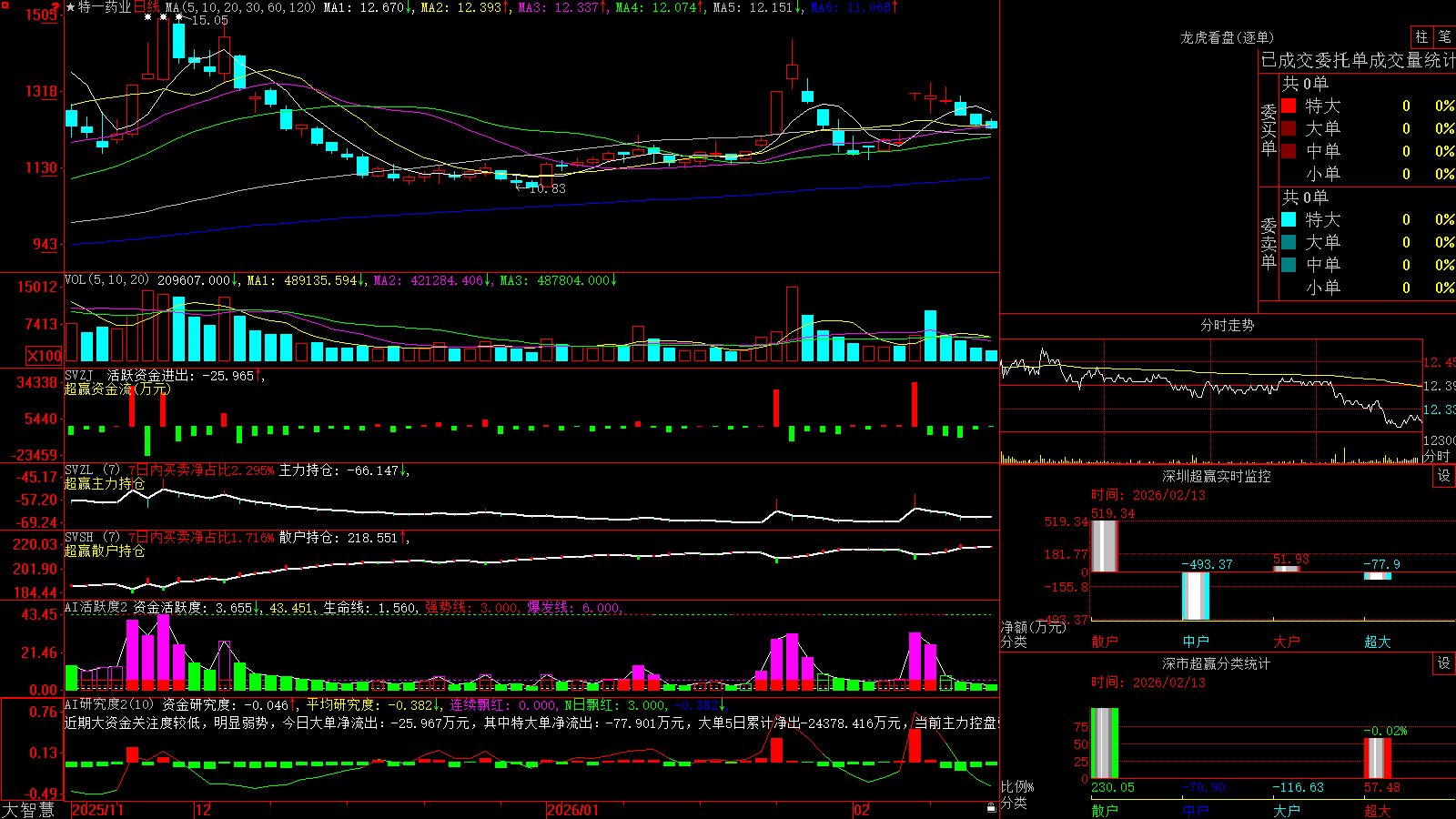
Task: Click the red 超大 bar in 分类统计
Action: [1378, 759]
